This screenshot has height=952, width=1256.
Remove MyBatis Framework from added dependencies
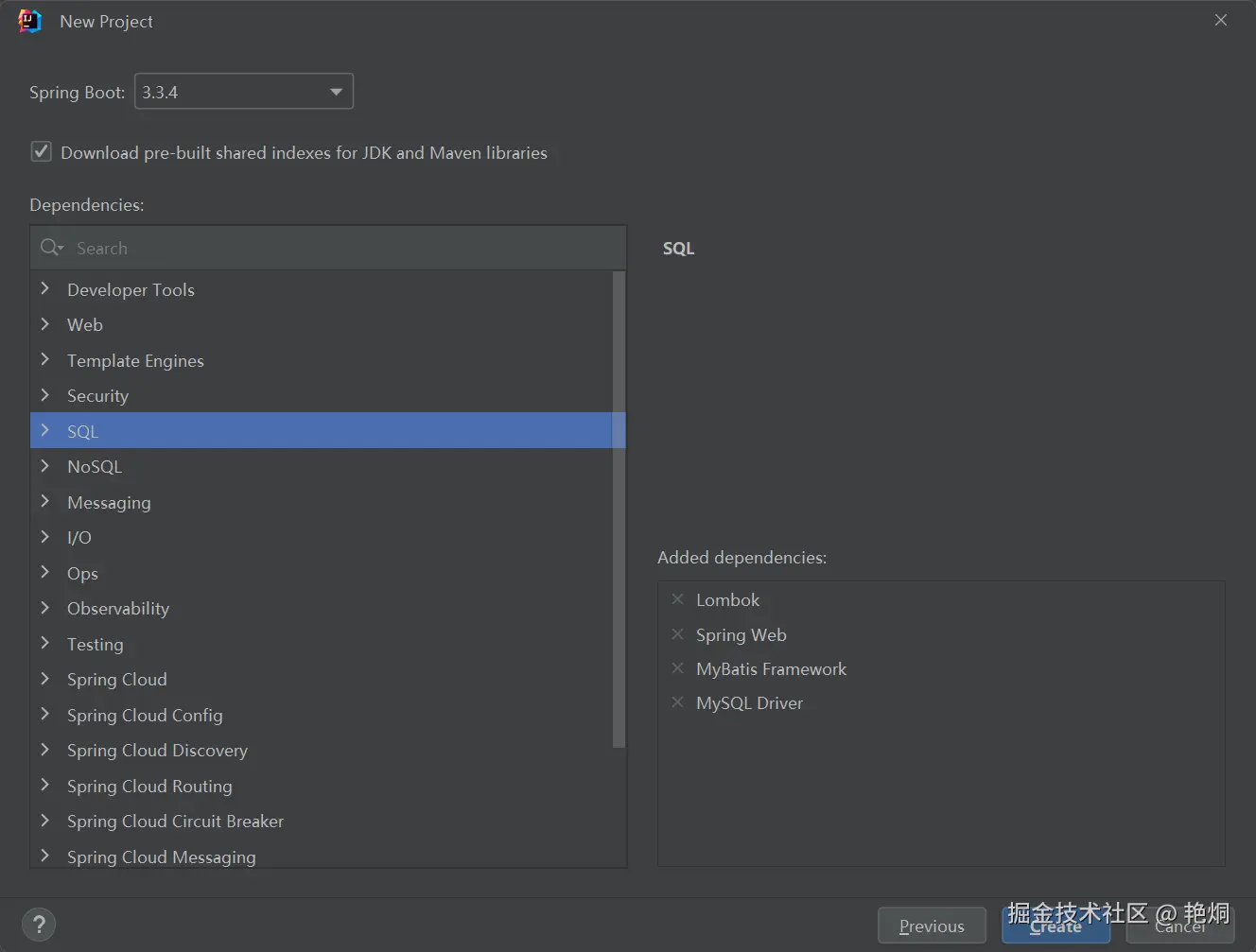point(677,668)
